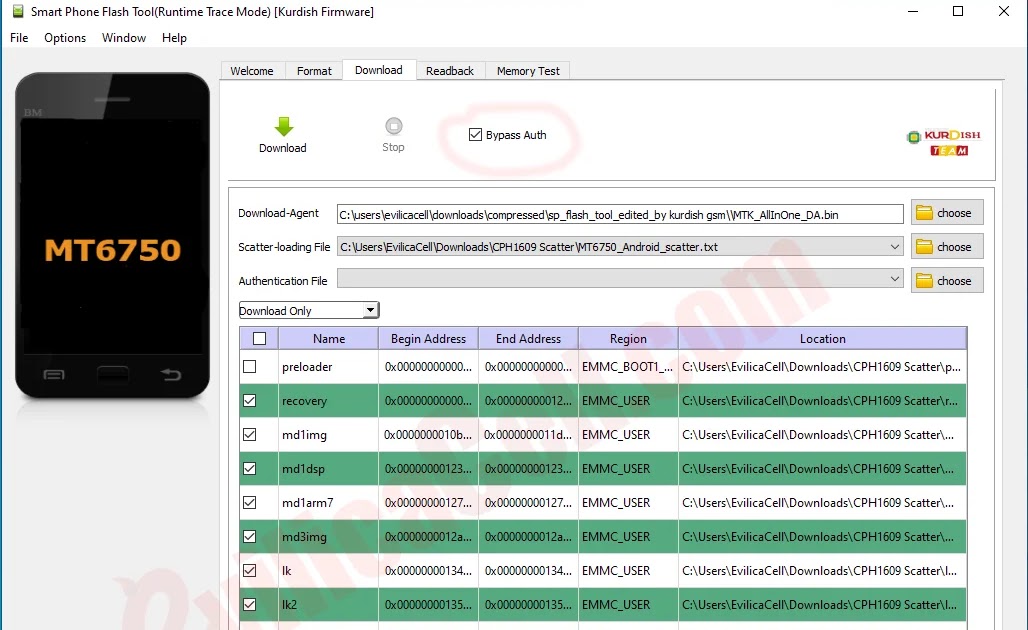This screenshot has width=1028, height=630.
Task: Click the Kurdish Team logo
Action: tap(942, 142)
